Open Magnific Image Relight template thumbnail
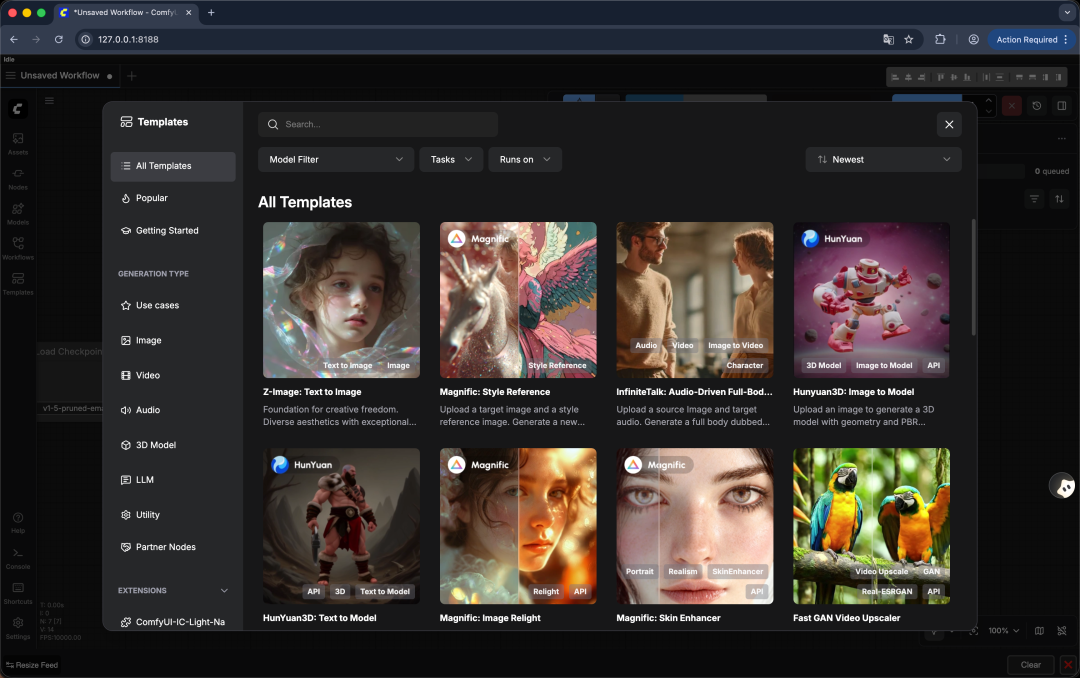Screen dimensions: 1080x678 pos(518,526)
